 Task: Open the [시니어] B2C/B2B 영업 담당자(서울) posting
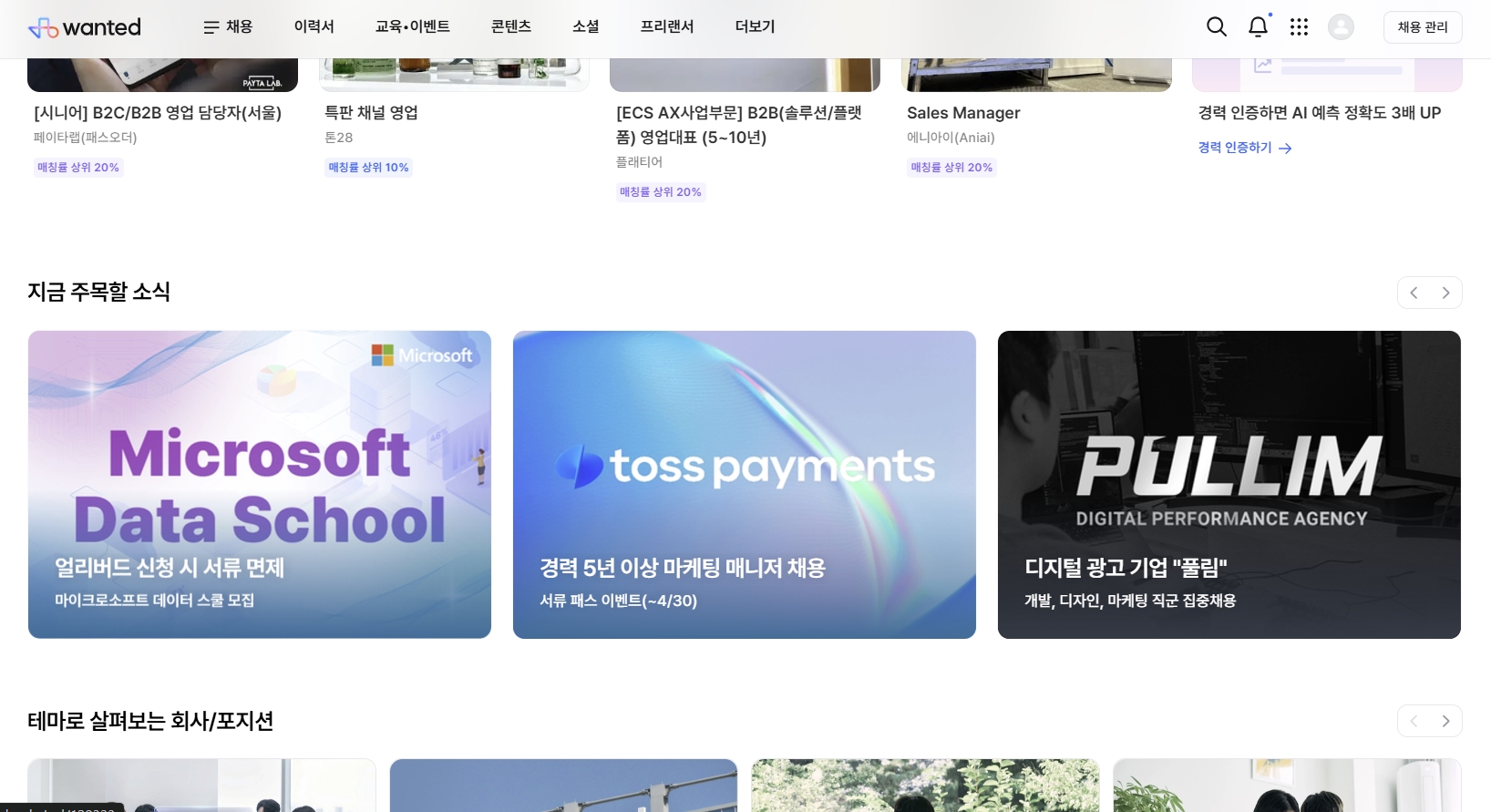point(158,113)
